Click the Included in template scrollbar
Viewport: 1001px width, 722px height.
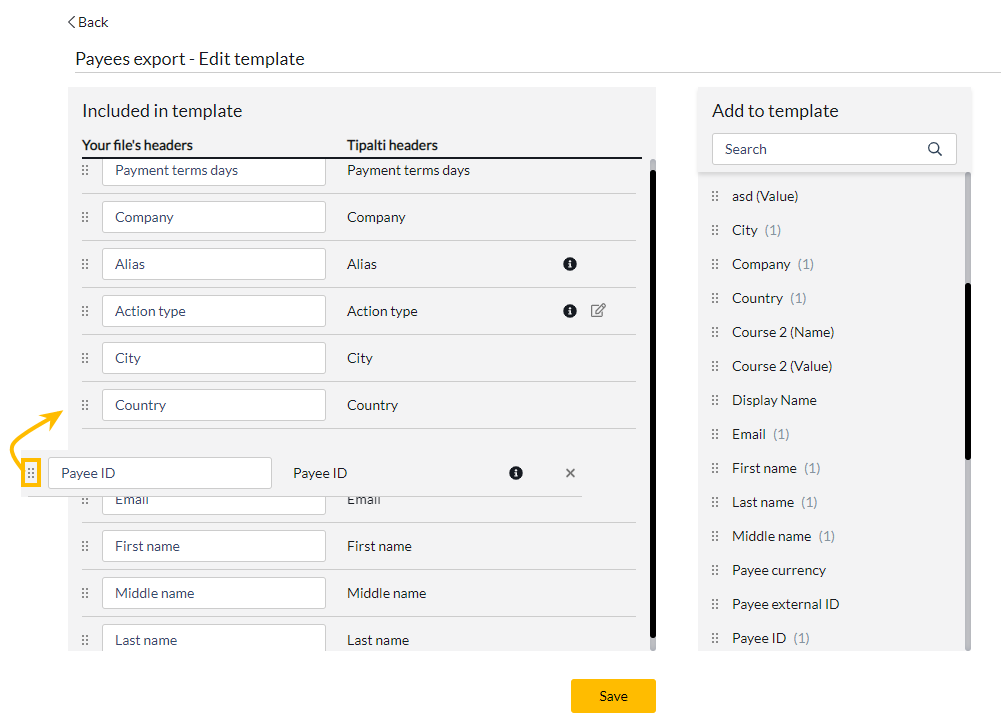tap(653, 400)
